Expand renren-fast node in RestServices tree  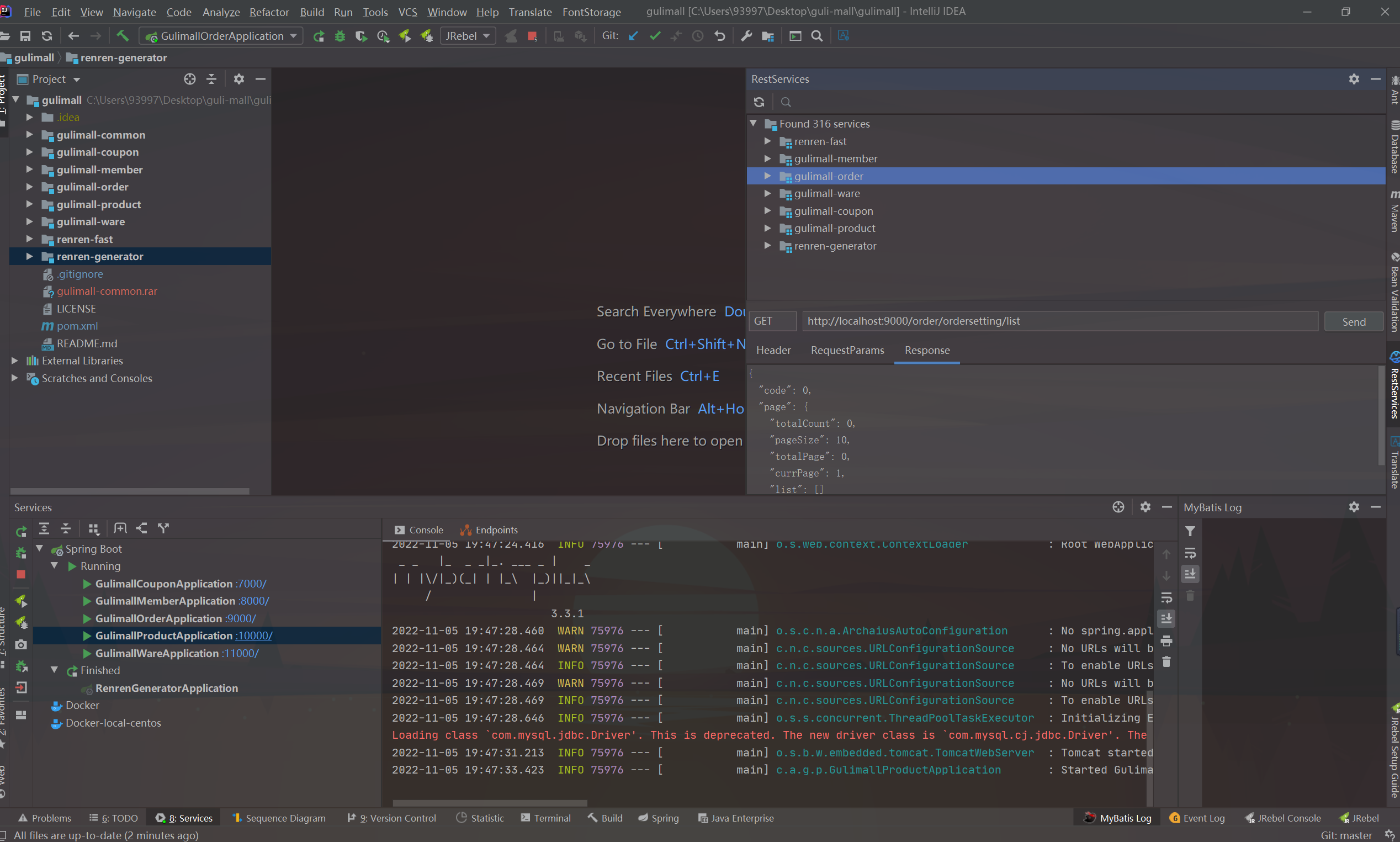coord(767,141)
